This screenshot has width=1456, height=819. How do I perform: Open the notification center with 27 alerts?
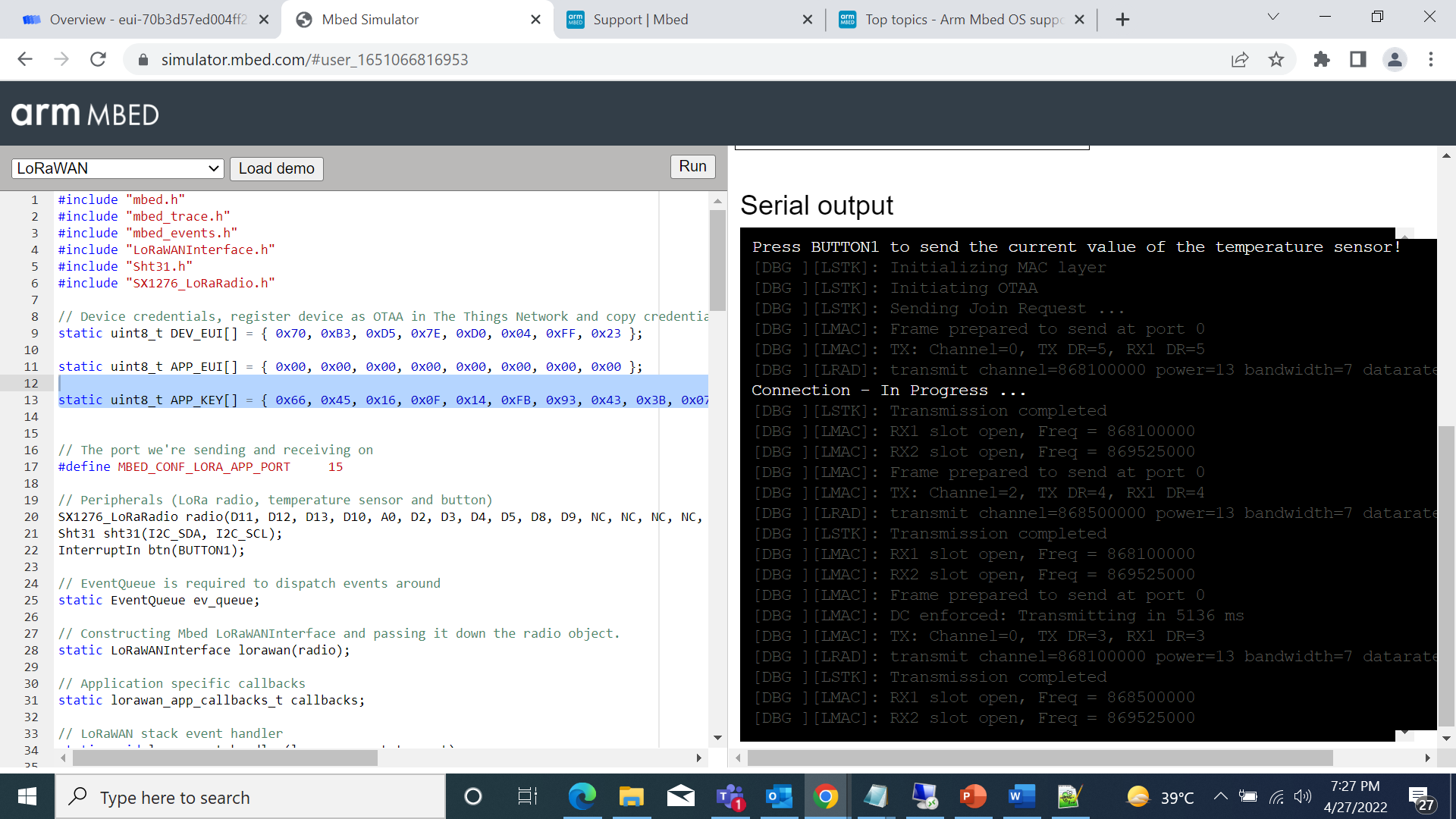click(x=1421, y=799)
